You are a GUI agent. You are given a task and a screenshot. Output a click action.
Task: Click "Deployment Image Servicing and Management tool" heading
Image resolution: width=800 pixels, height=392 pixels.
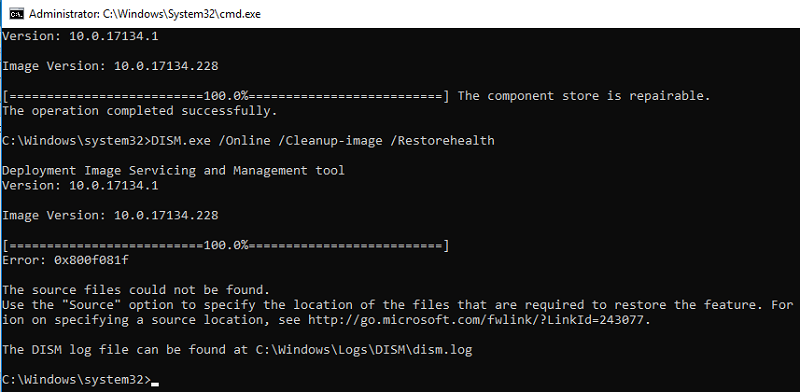click(173, 170)
